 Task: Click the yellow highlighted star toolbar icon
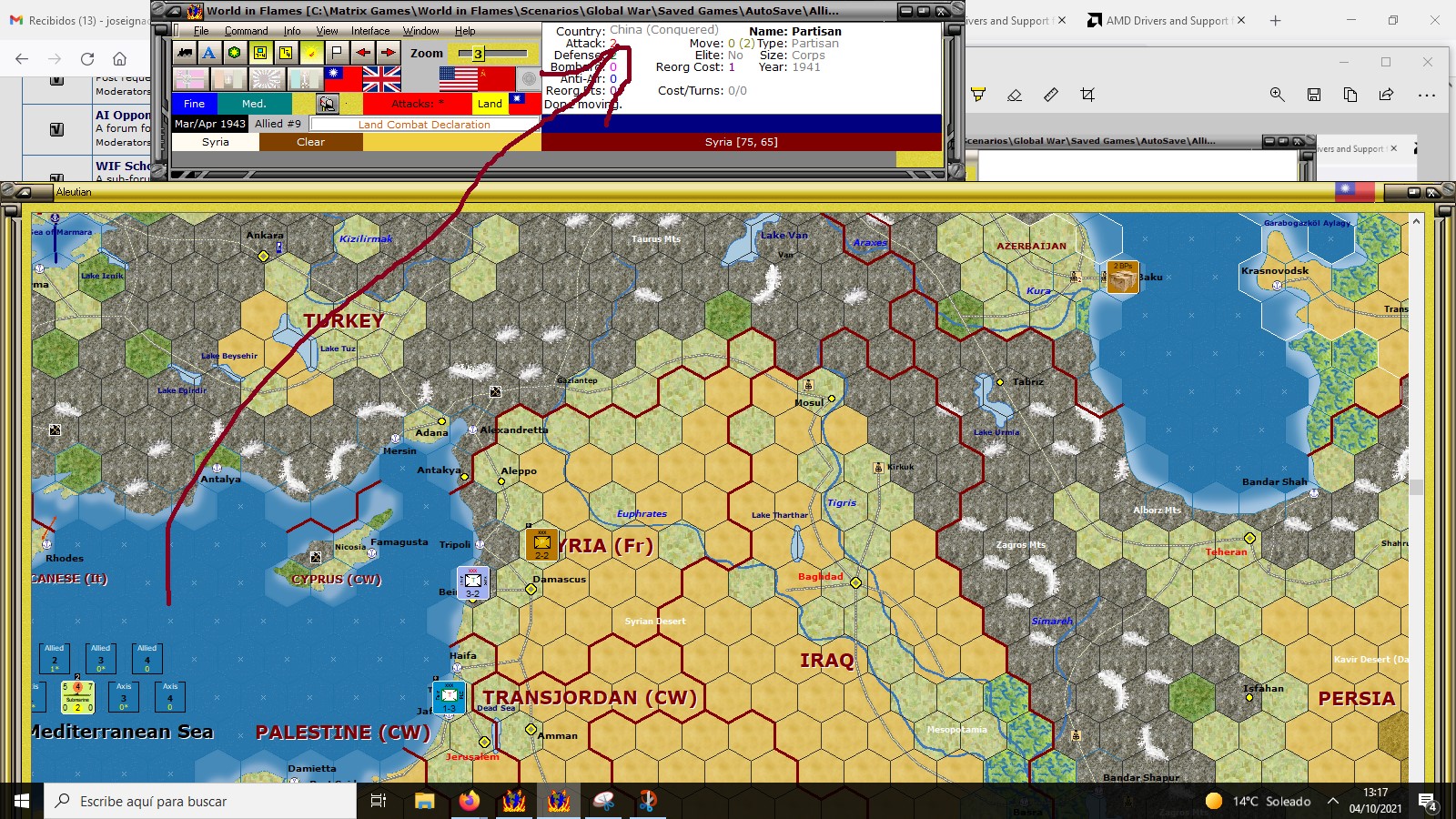[x=311, y=53]
